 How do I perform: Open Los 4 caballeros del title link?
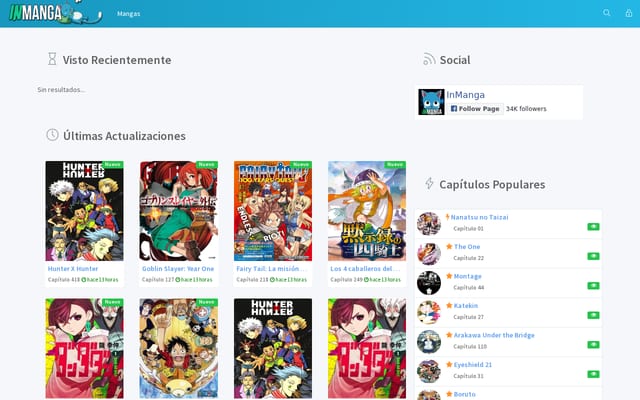point(365,269)
